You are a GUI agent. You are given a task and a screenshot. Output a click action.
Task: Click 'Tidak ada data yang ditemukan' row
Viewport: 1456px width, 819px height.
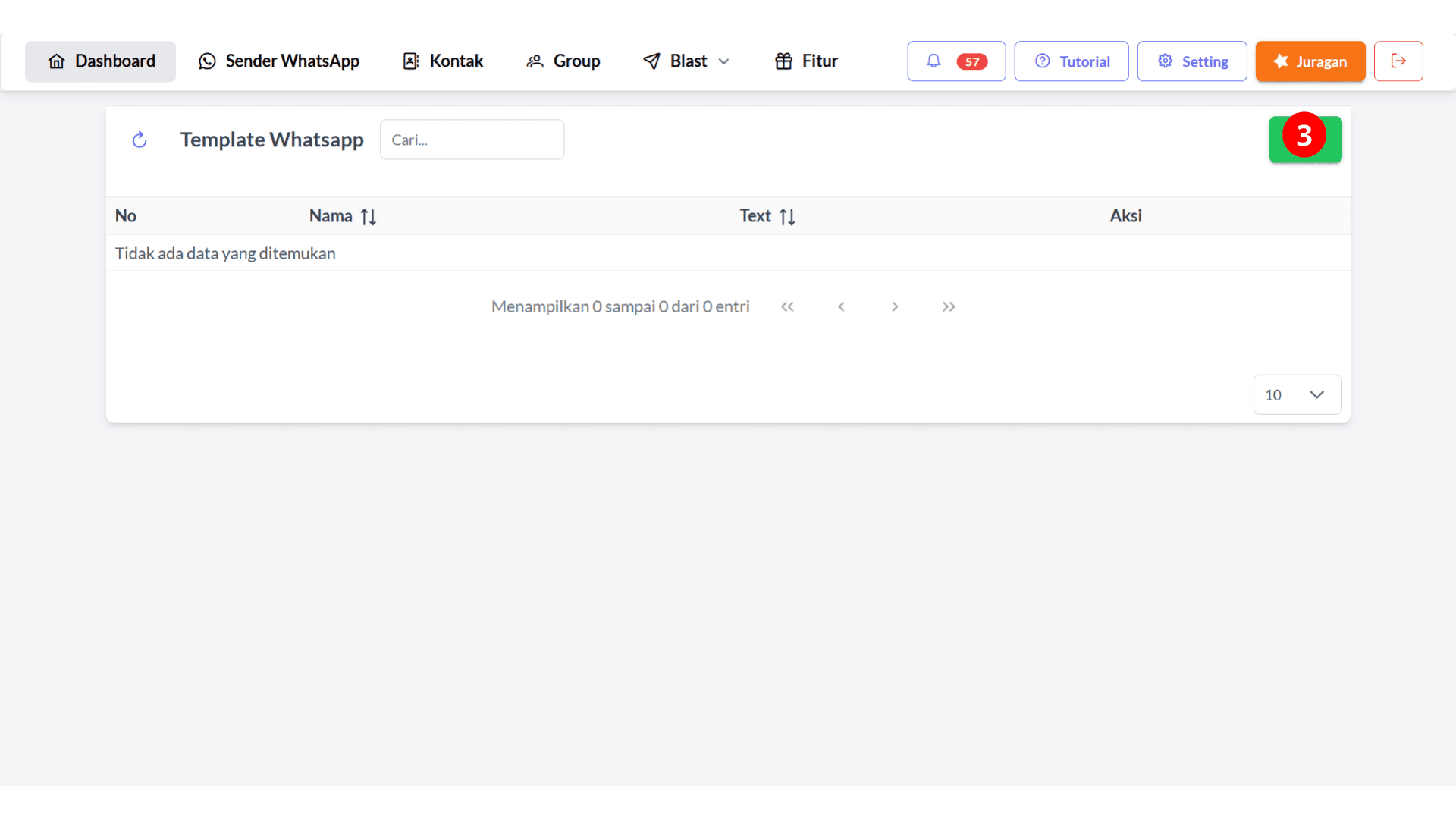pyautogui.click(x=728, y=253)
